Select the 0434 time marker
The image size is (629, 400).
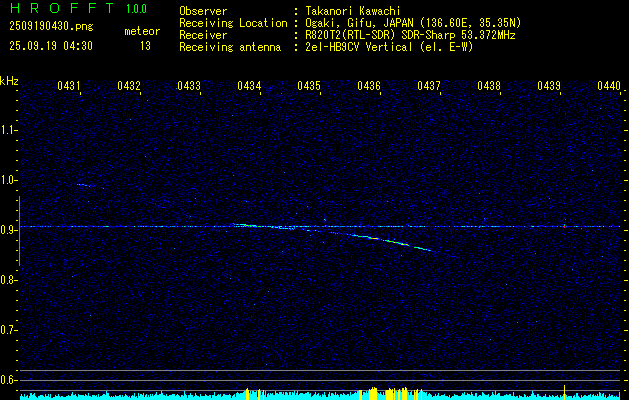click(x=249, y=87)
